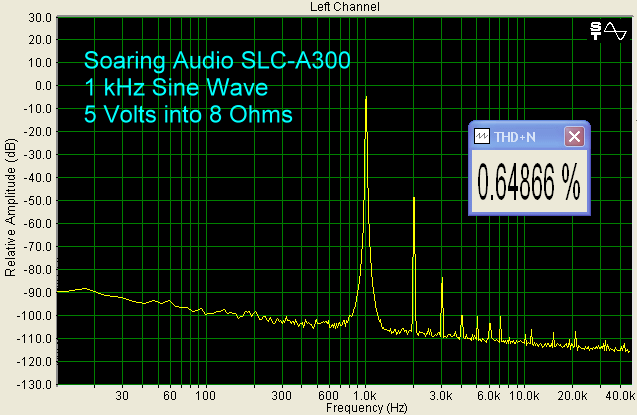Click the 100 frequency axis tick label
Image resolution: width=637 pixels, height=415 pixels.
[x=206, y=396]
